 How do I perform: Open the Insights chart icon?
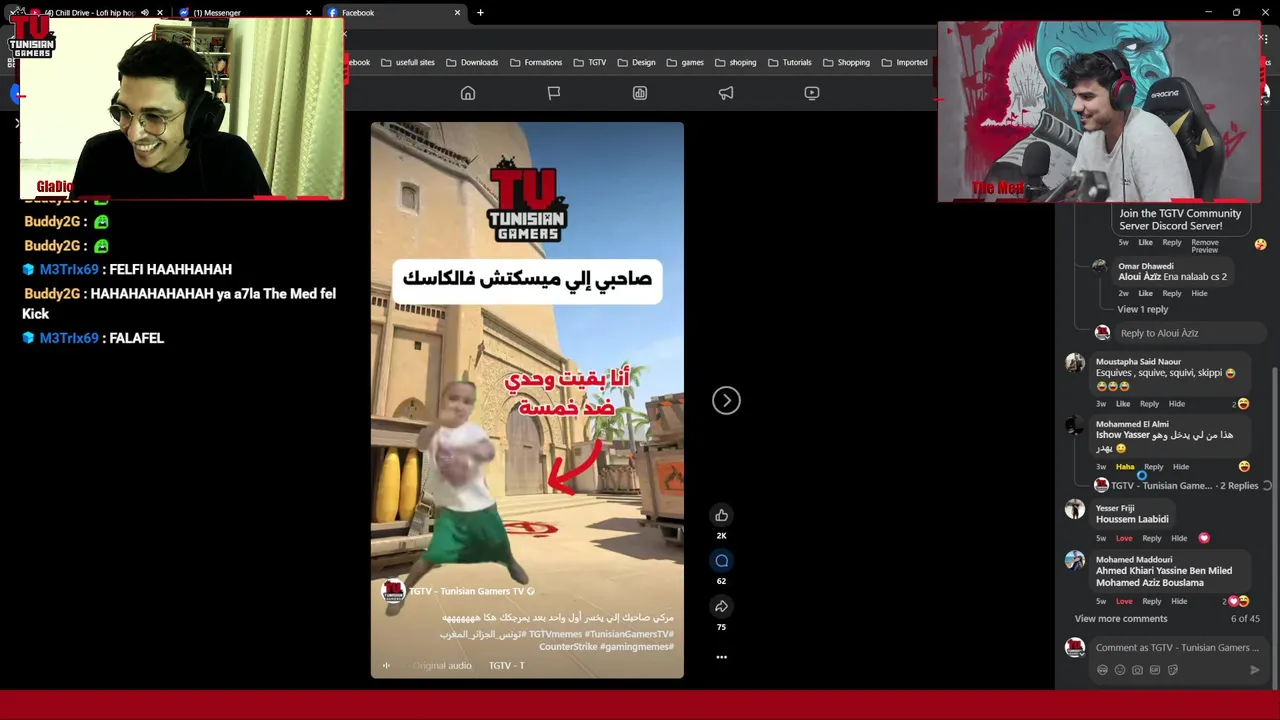[640, 93]
